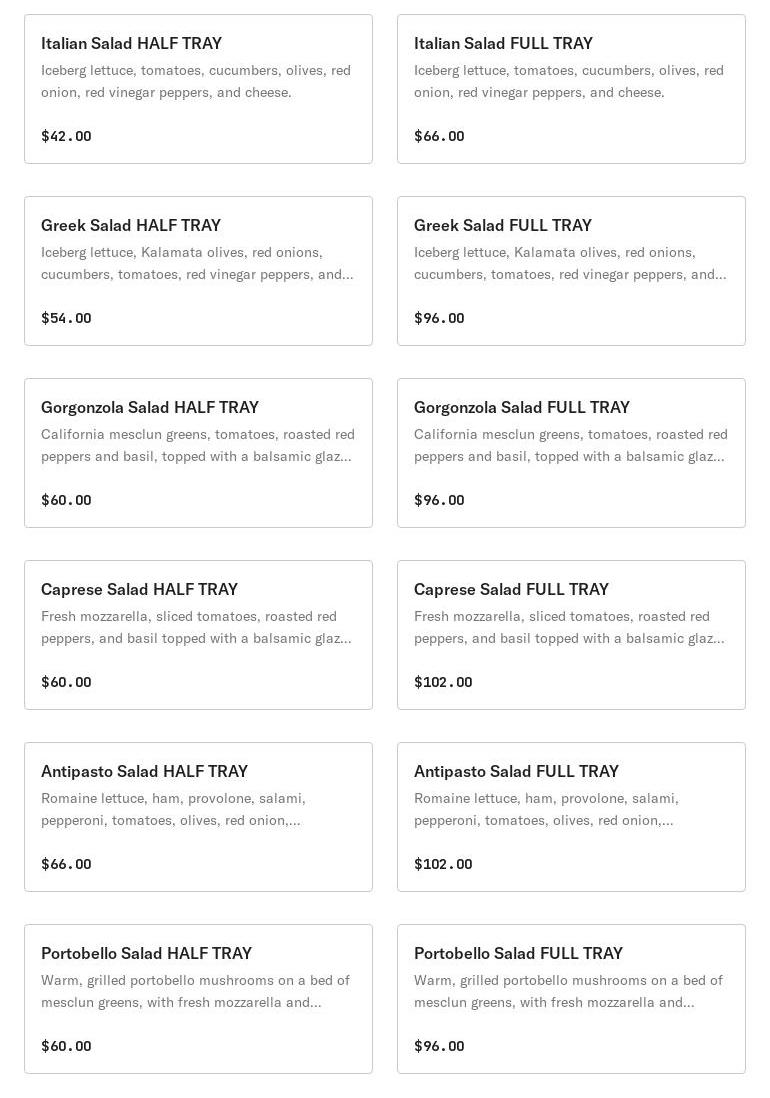
Task: Click the Portobello Salad HALF TRAY description text
Action: click(196, 991)
